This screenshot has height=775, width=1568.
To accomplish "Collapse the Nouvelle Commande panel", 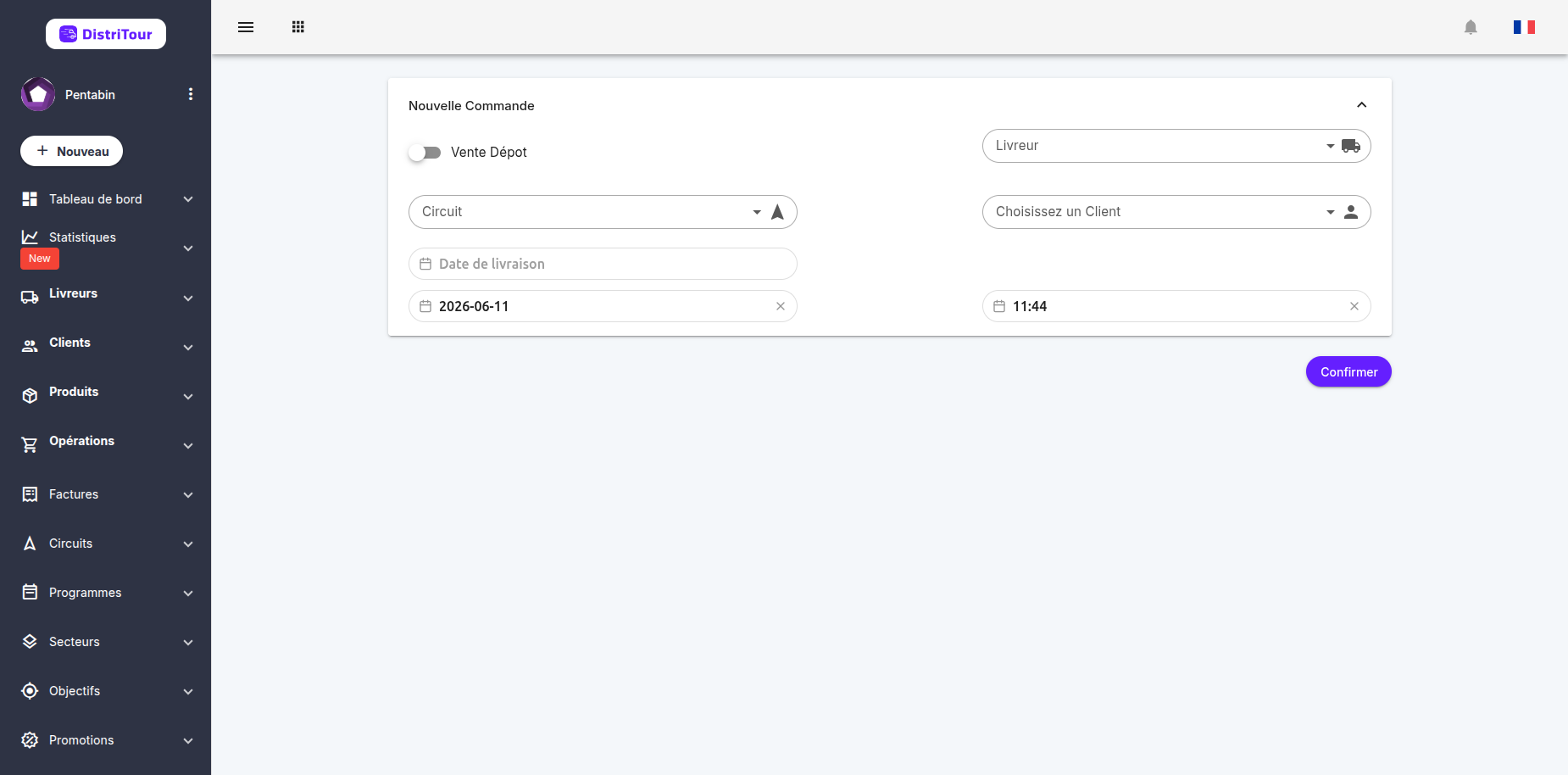I will (x=1362, y=105).
